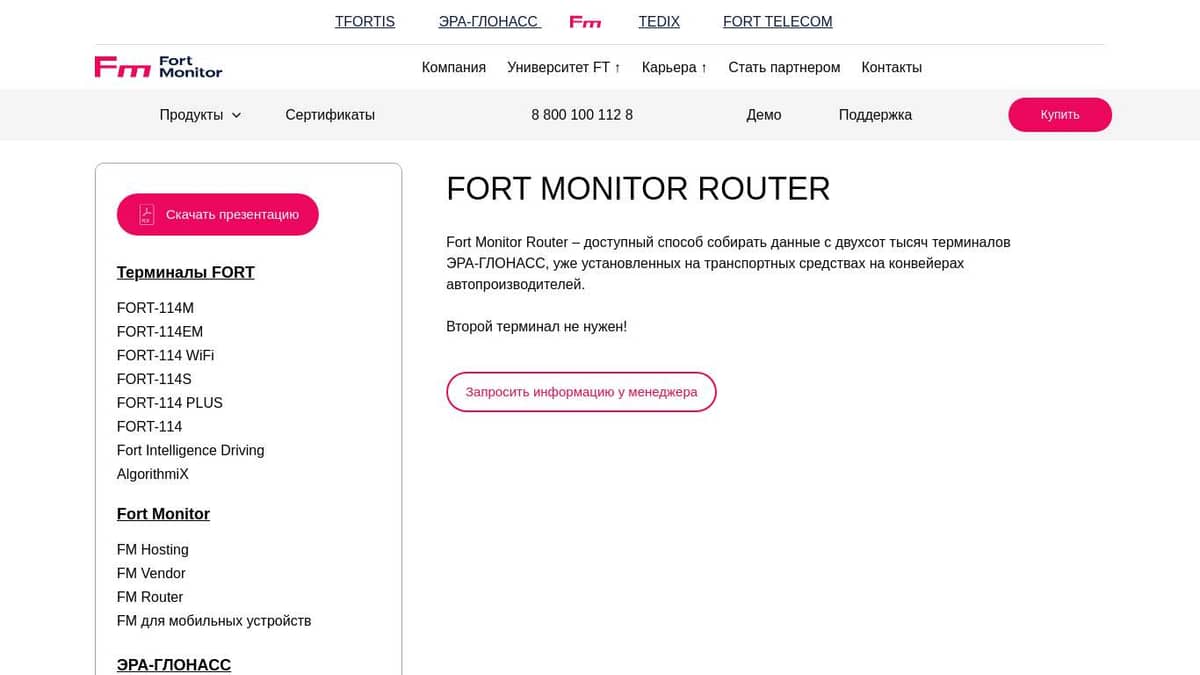Click the phone number 8 800 100 112 8
Screen dimensions: 1200x675
click(x=582, y=114)
